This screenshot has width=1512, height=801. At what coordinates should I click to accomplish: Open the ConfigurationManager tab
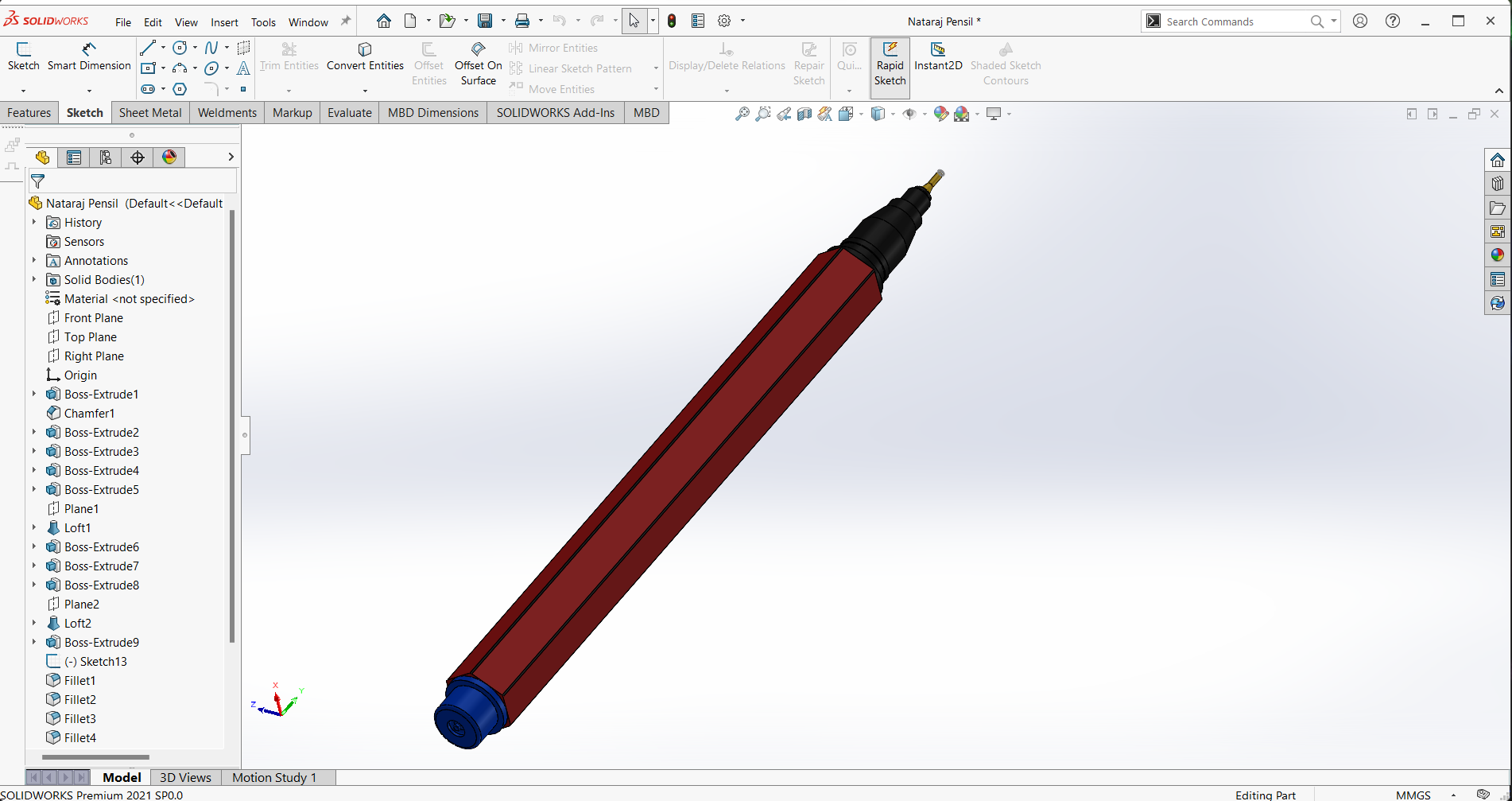[106, 157]
